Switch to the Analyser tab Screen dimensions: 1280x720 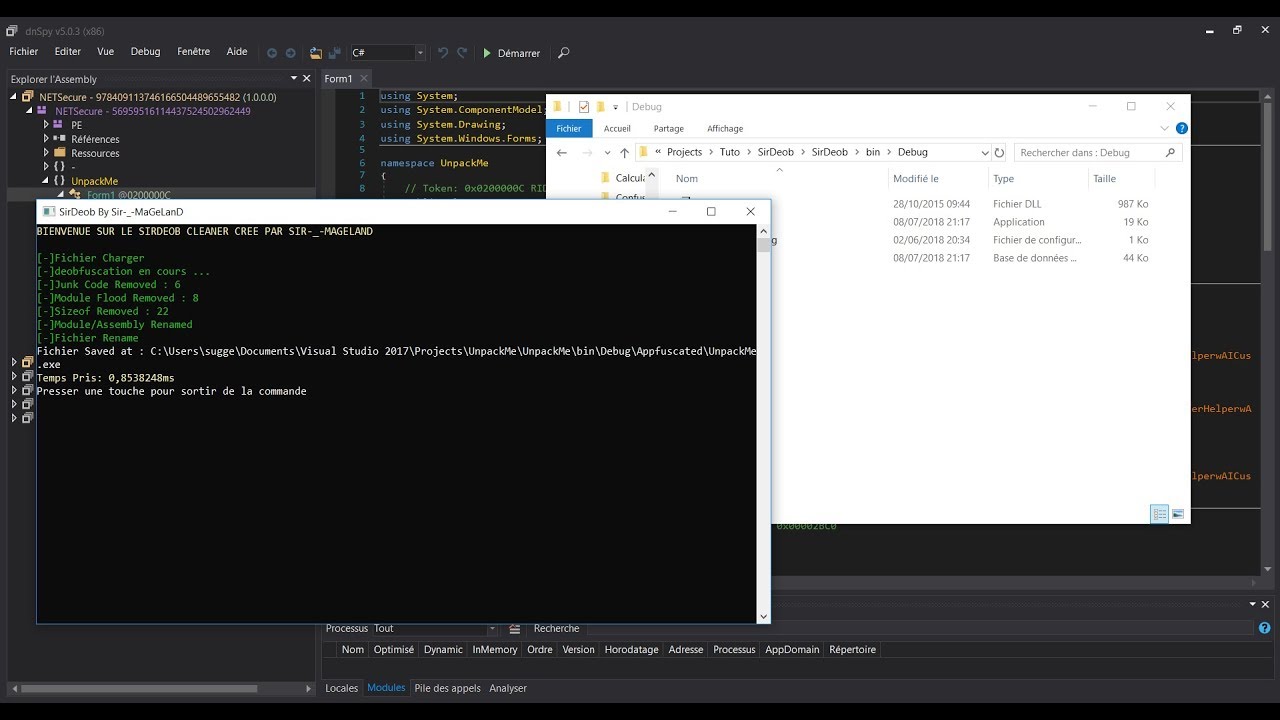pos(508,688)
